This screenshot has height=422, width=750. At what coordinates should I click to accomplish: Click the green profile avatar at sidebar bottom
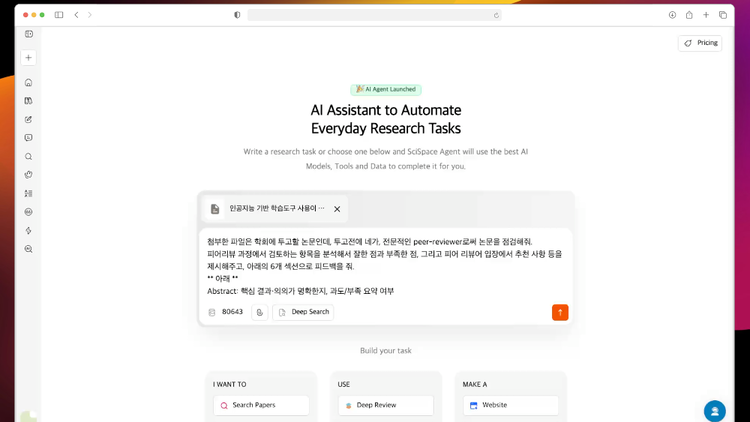click(x=29, y=416)
